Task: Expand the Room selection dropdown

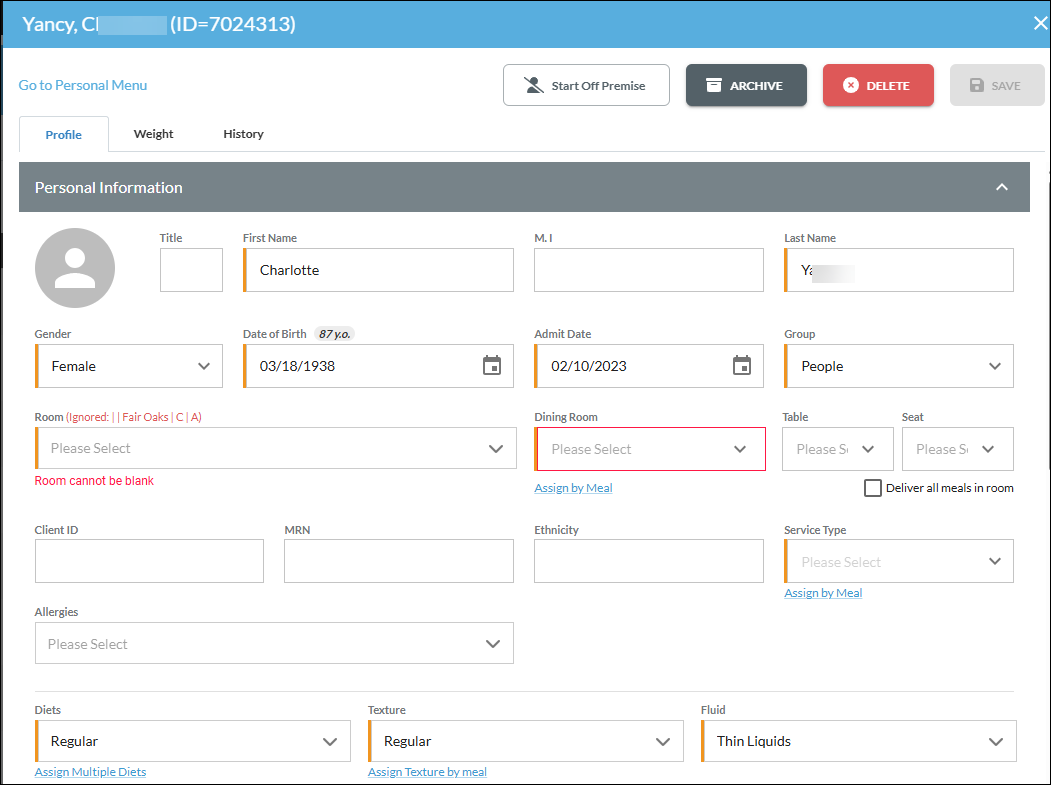Action: pos(275,448)
